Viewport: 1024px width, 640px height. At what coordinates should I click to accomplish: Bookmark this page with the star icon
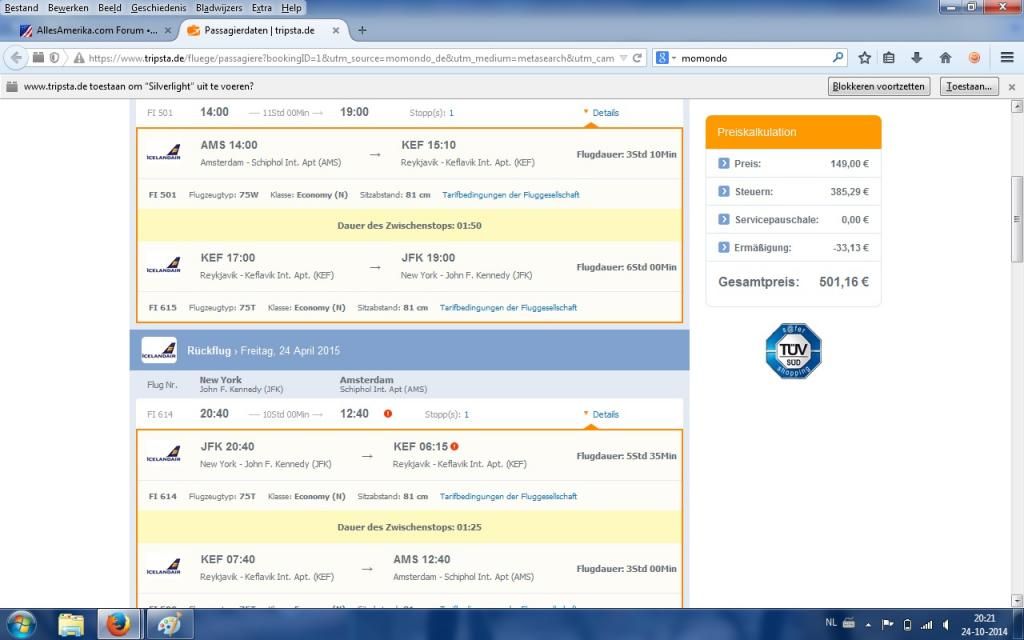click(x=865, y=57)
